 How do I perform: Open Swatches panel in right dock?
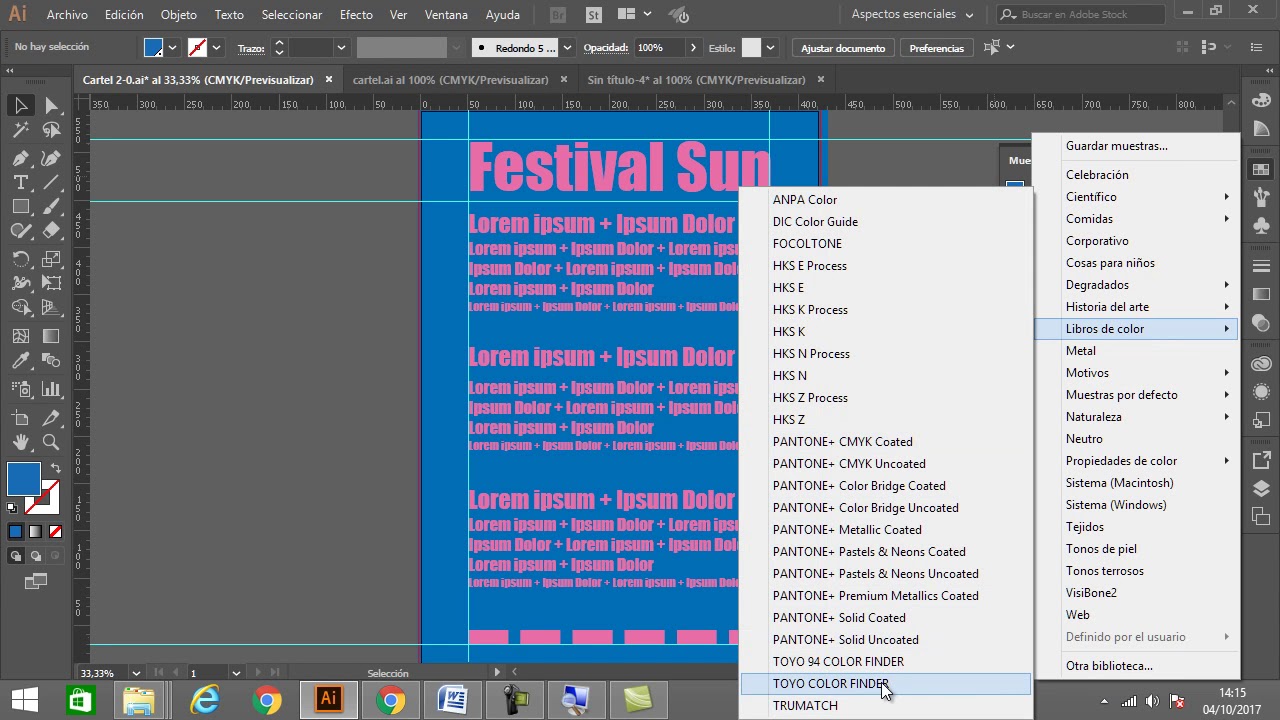click(x=1261, y=170)
